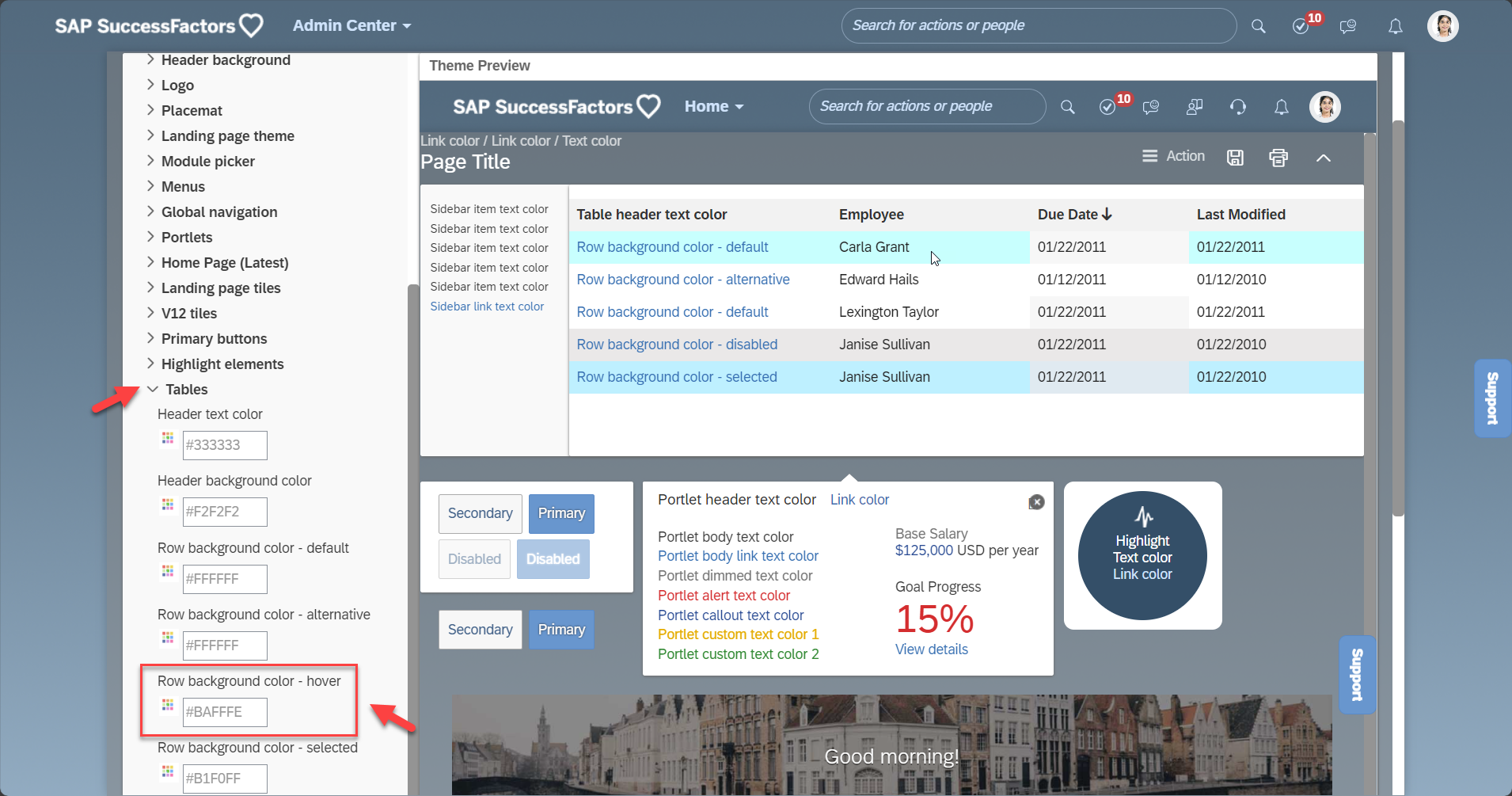
Task: Open color picker for Row background alternative
Action: point(168,638)
